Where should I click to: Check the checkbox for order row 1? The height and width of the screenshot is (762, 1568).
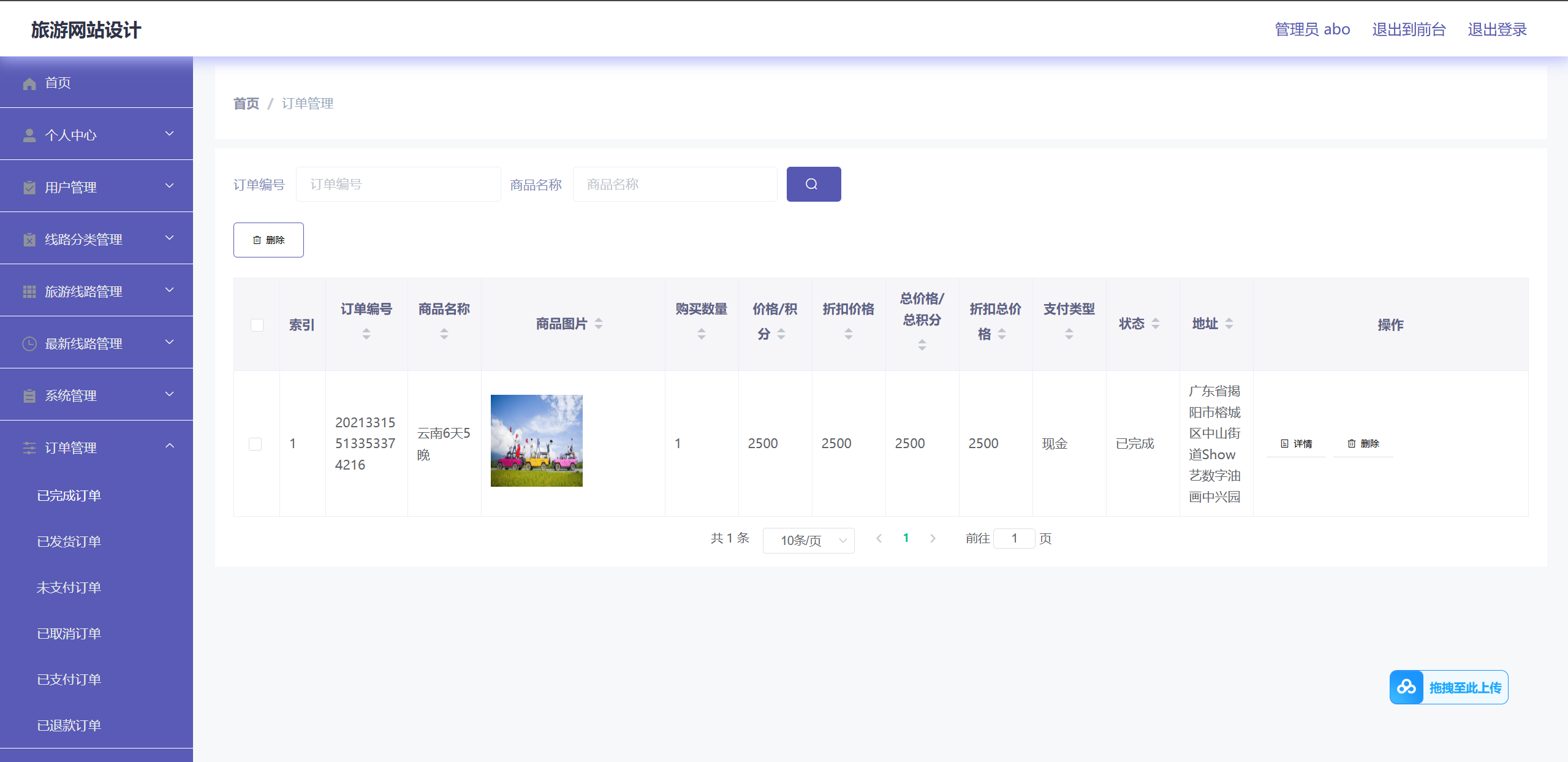pos(256,444)
